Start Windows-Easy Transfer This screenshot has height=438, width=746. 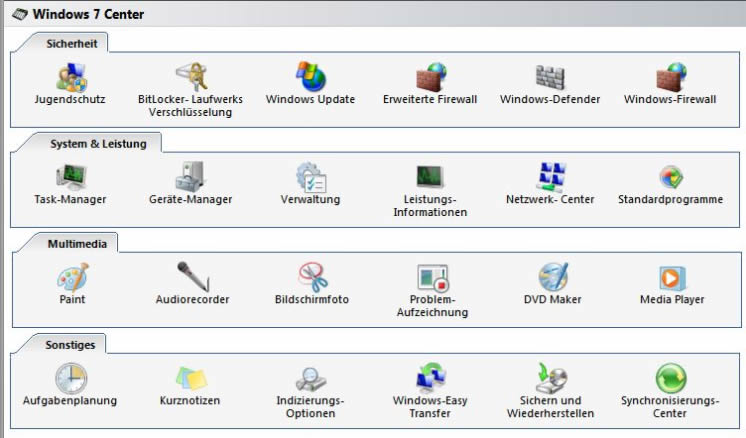click(431, 378)
